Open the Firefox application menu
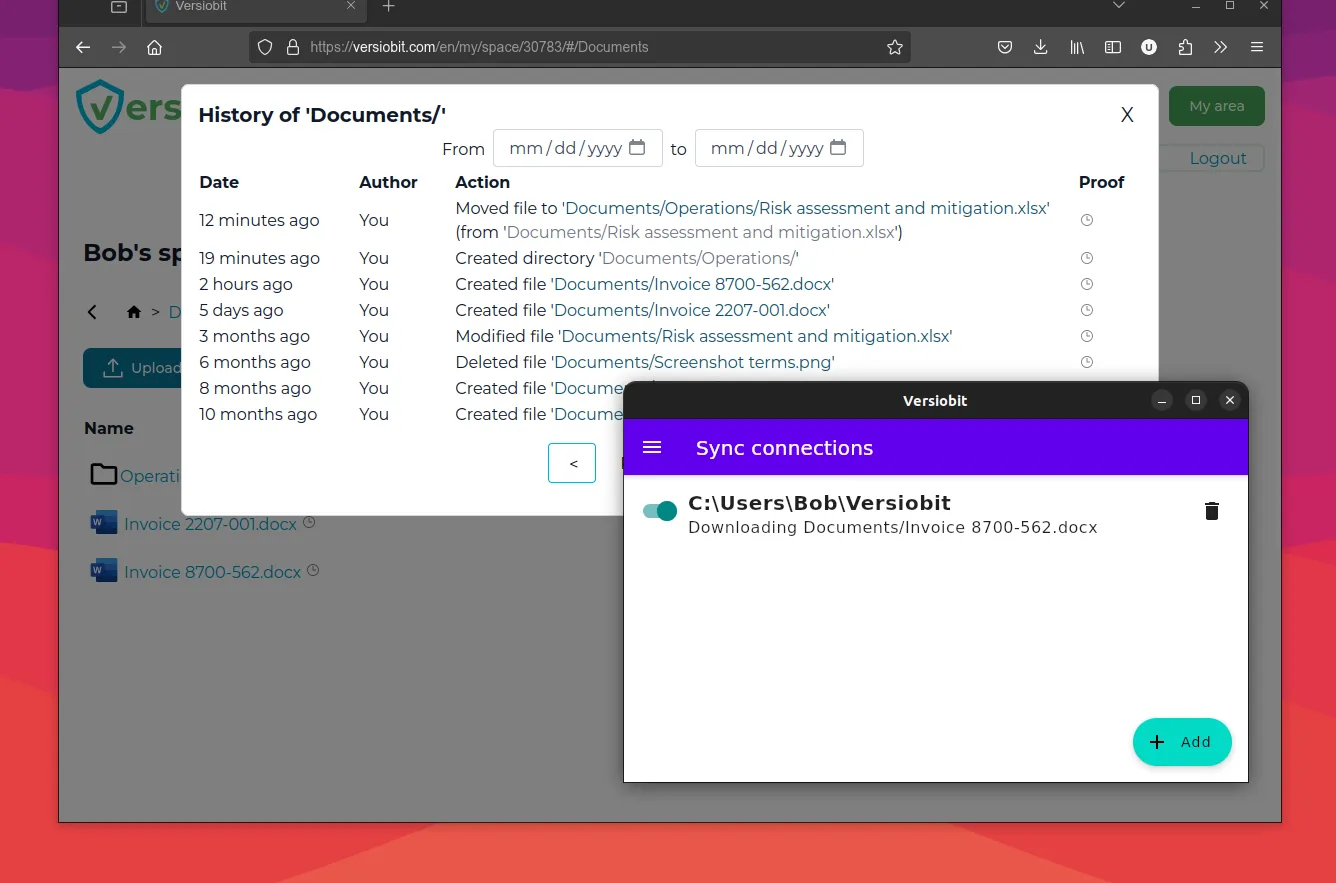The height and width of the screenshot is (883, 1336). click(1257, 46)
